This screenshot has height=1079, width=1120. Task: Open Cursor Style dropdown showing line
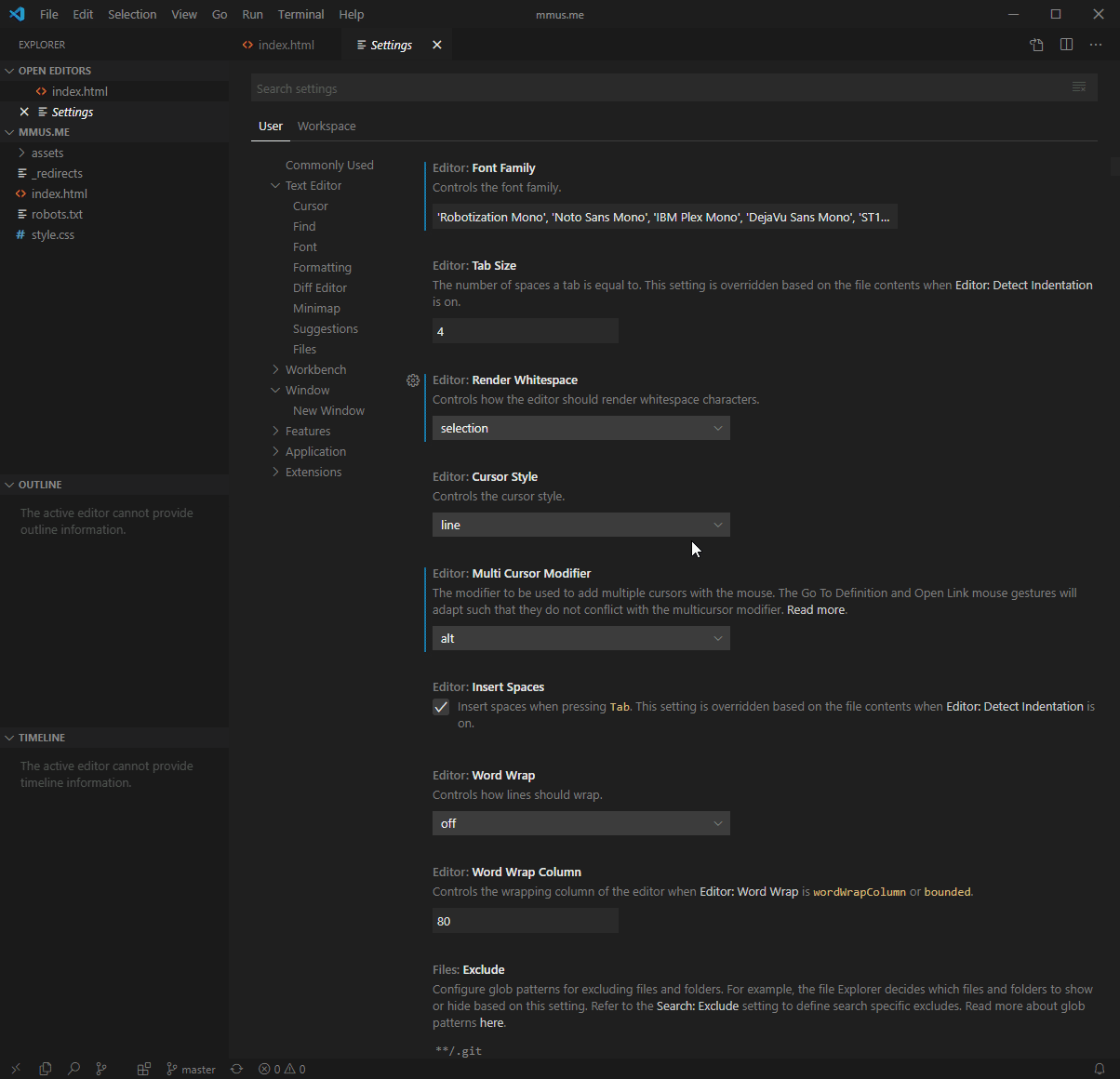[x=581, y=525]
